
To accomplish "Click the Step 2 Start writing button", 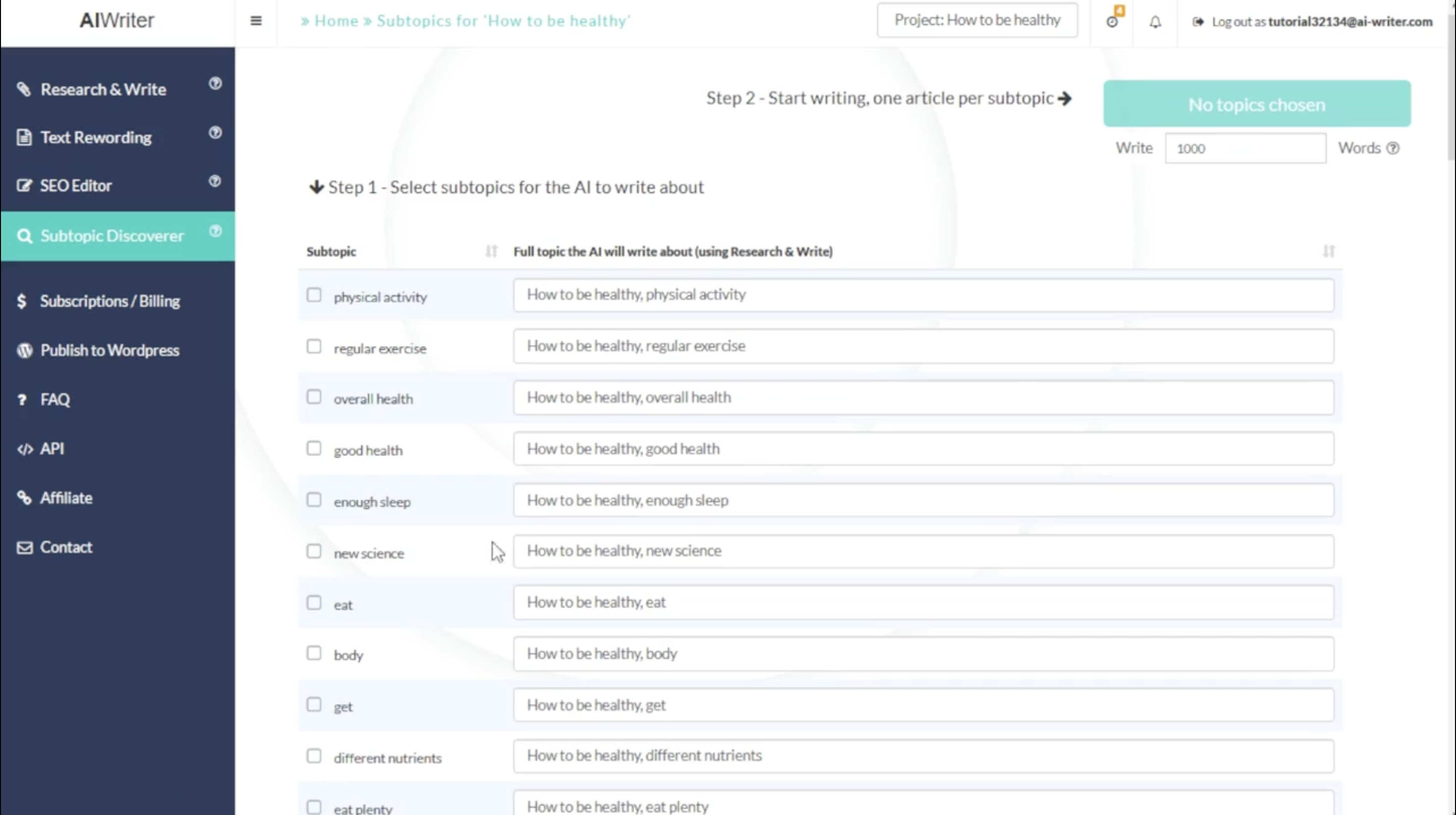I will tap(887, 97).
